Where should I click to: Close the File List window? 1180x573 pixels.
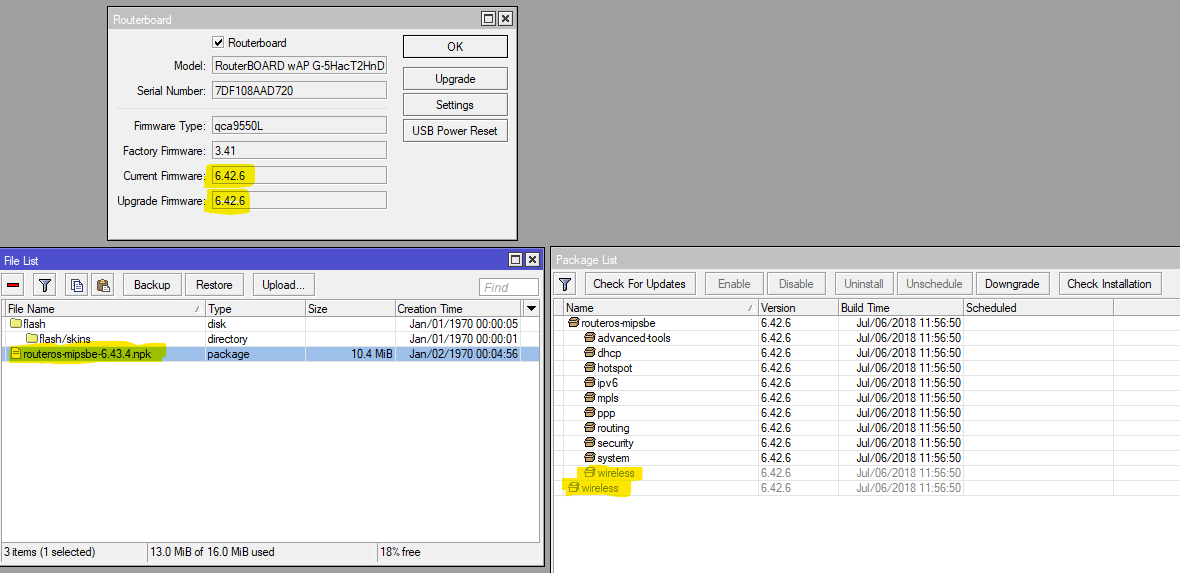pos(532,260)
